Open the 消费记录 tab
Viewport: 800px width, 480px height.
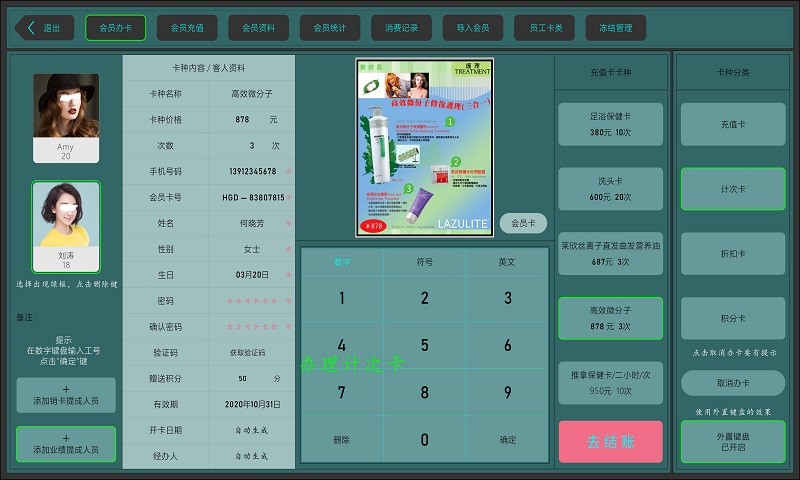(401, 28)
